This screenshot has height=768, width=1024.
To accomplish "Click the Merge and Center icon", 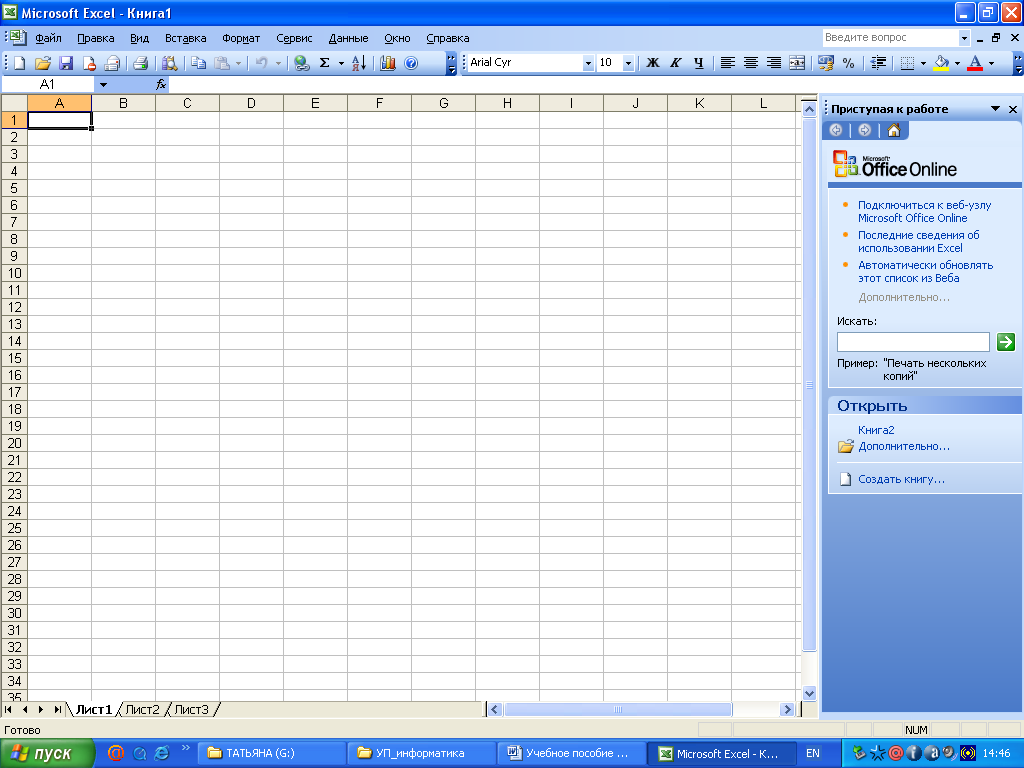I will pyautogui.click(x=797, y=63).
